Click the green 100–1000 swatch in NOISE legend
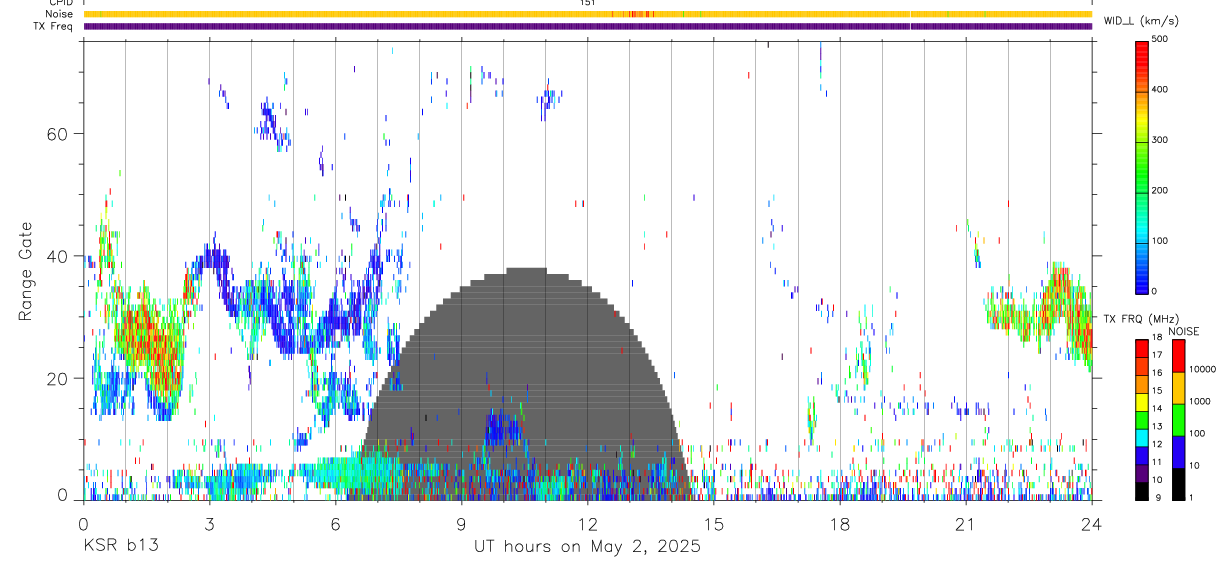Screen dimensions: 1228x567 1178,419
